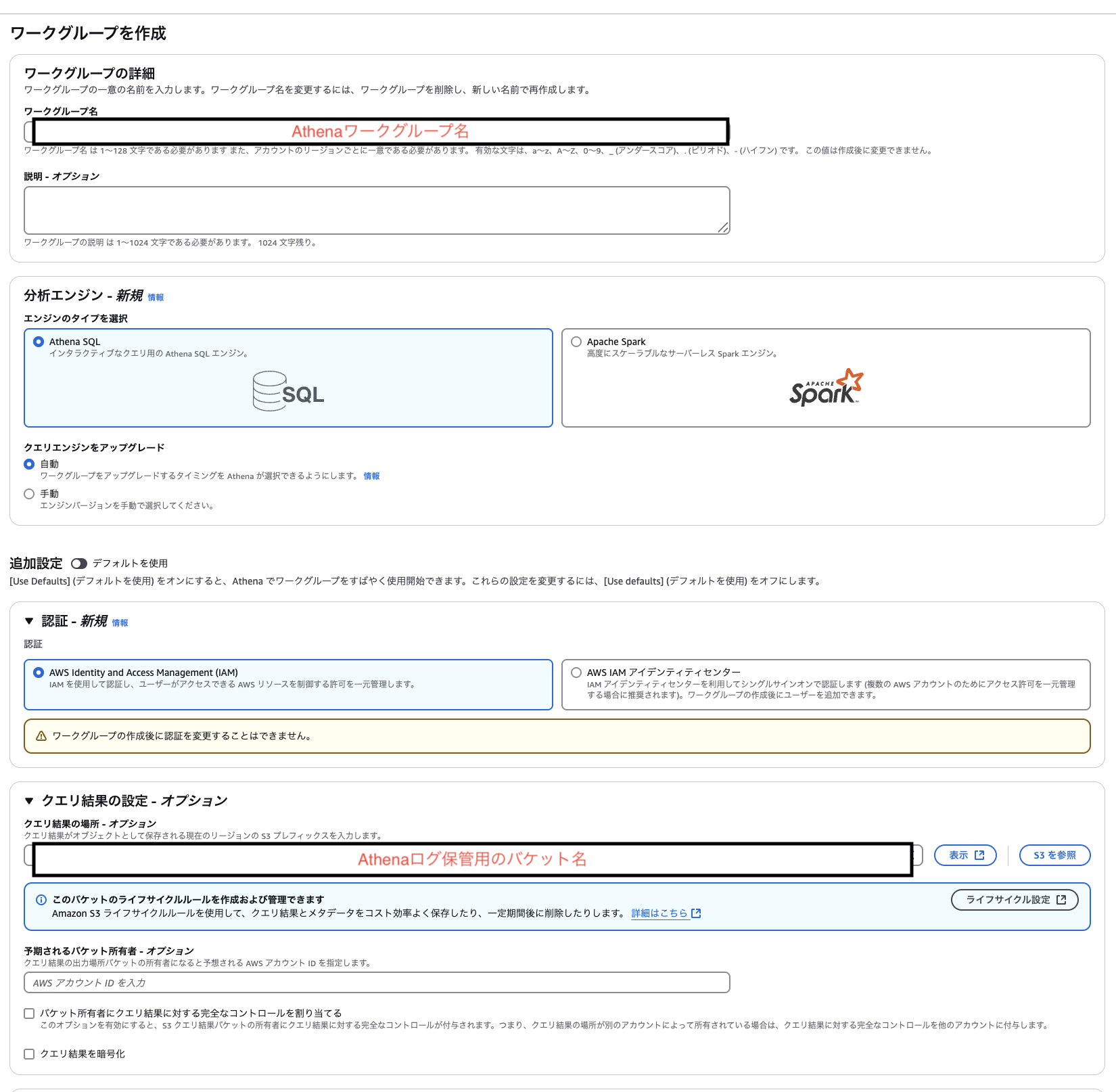Check バケット所有者にクエリ結果に対する完全なコントロールを割り当てる
Viewport: 1116px width, 1092px height.
click(x=29, y=1014)
